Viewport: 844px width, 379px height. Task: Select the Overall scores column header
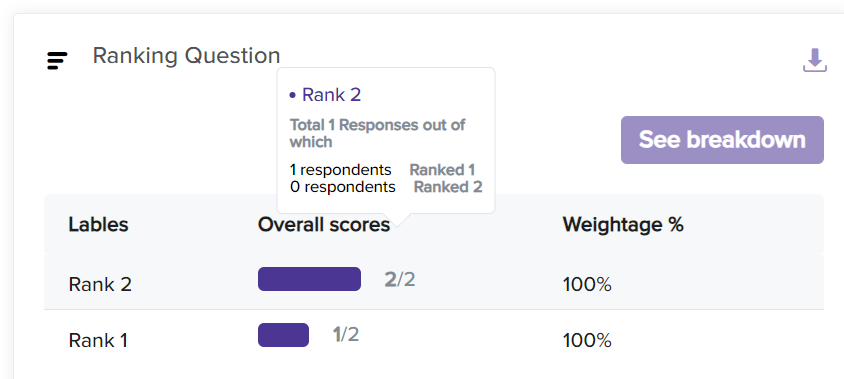tap(323, 224)
